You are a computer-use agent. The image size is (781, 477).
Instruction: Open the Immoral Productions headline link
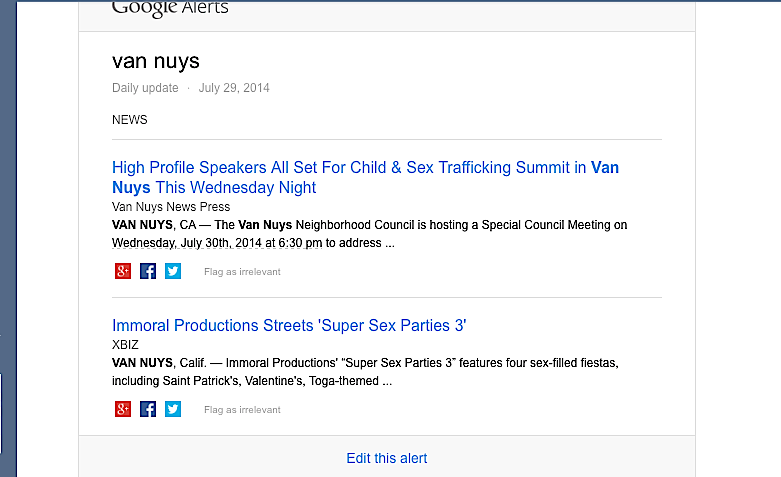[289, 325]
